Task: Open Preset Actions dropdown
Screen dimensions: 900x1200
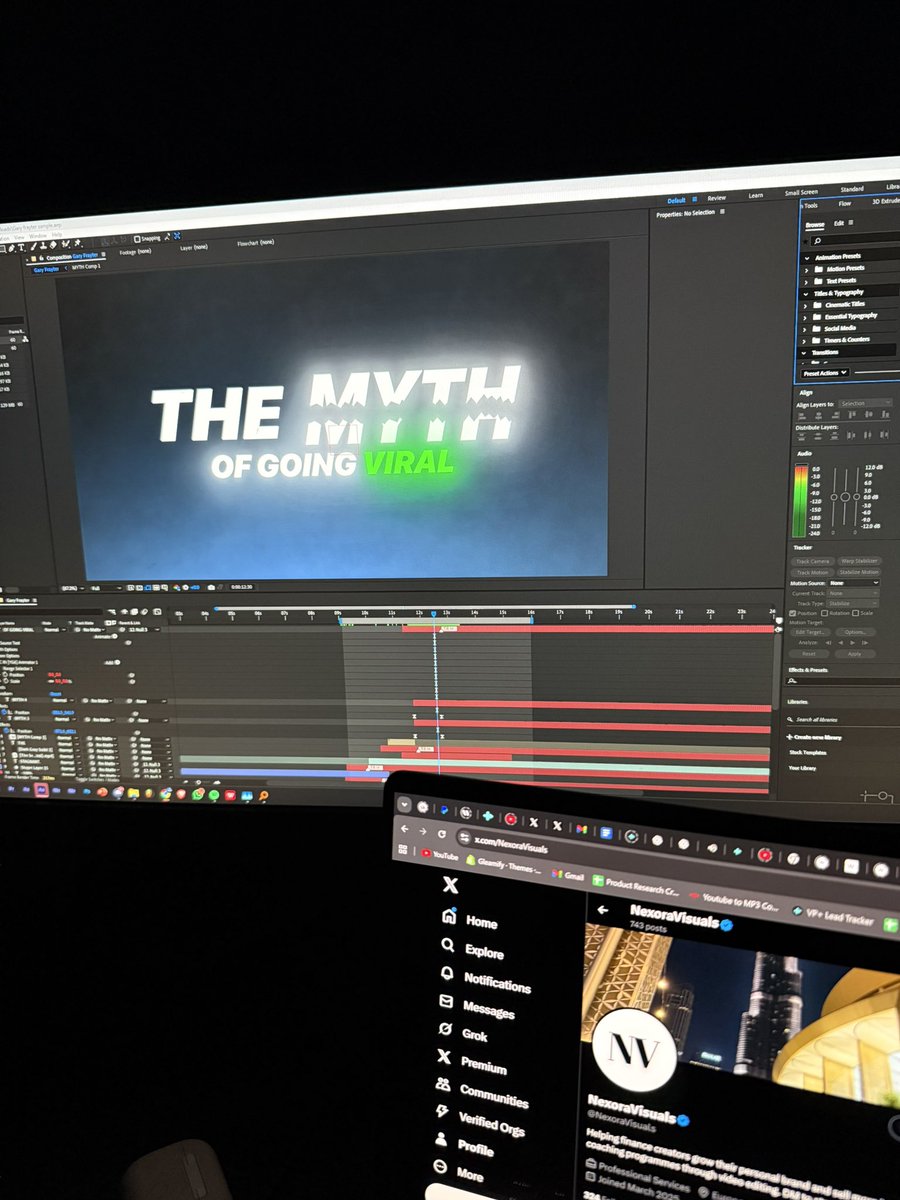Action: coord(825,372)
